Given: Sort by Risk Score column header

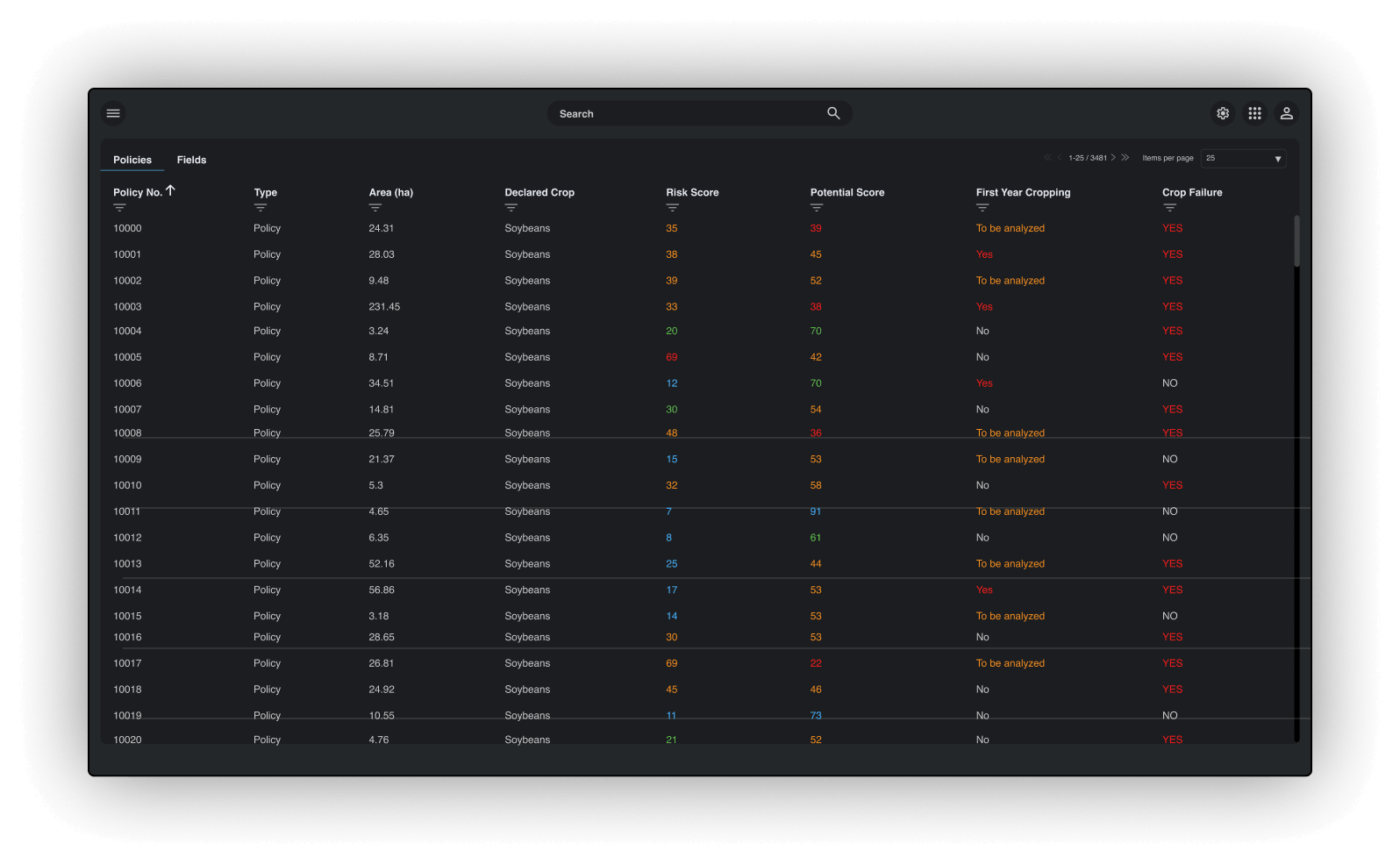Looking at the screenshot, I should coord(692,193).
